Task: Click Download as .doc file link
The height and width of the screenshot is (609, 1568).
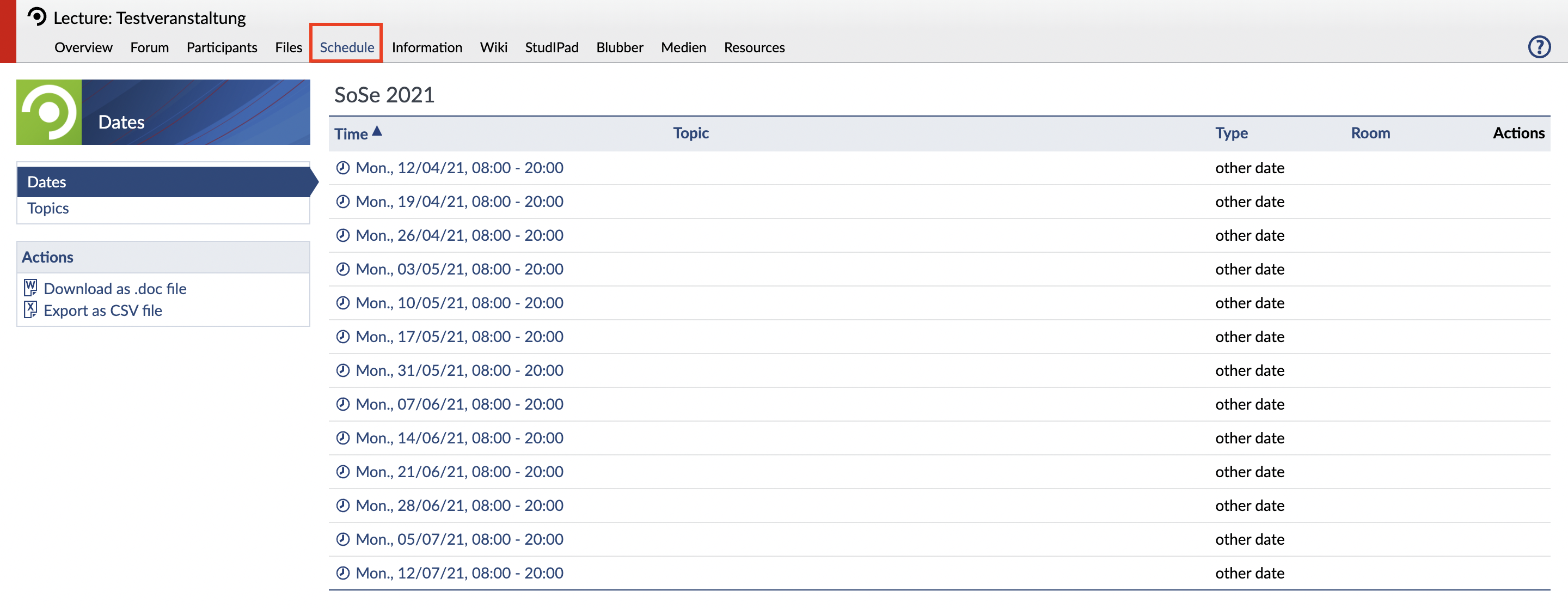Action: pyautogui.click(x=115, y=288)
